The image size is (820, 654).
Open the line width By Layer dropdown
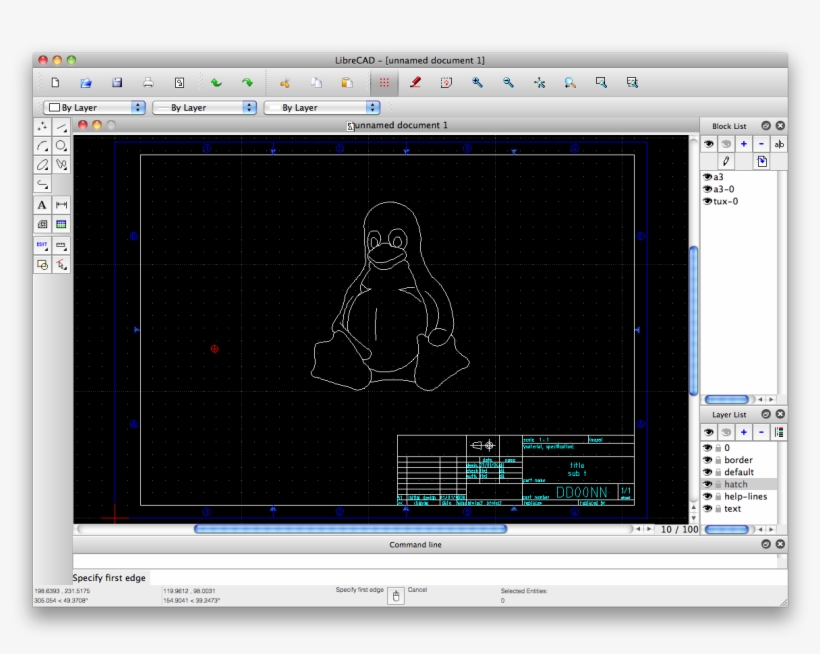[204, 107]
